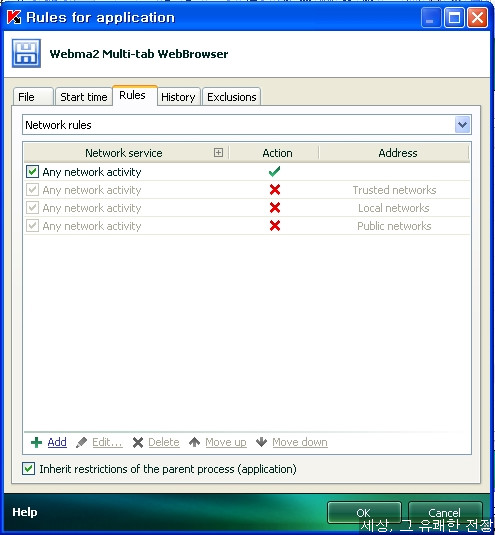This screenshot has height=535, width=495.
Task: Select the 'Trusted networks' address cell
Action: [394, 190]
